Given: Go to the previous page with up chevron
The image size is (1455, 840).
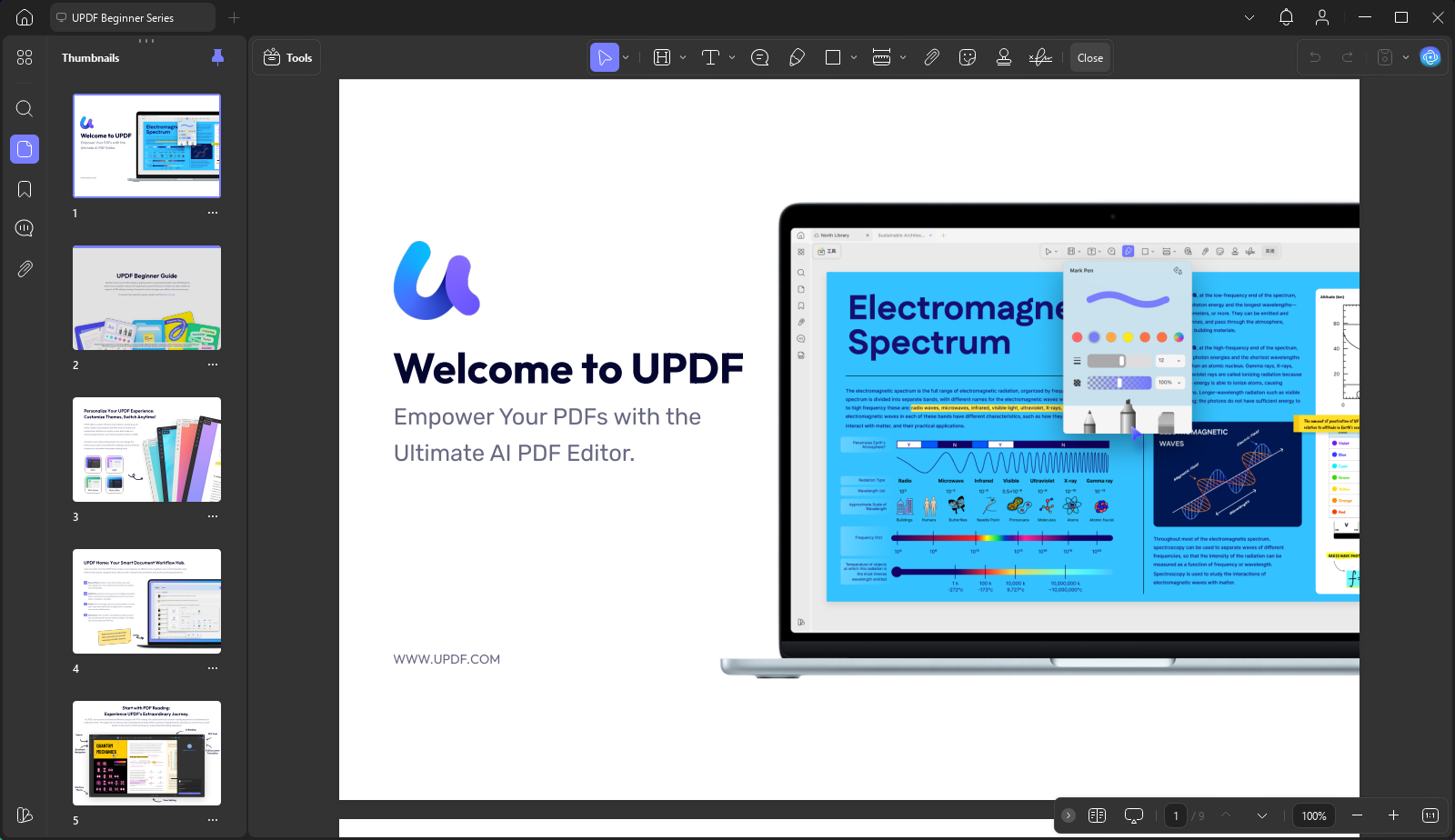Looking at the screenshot, I should pos(1226,815).
